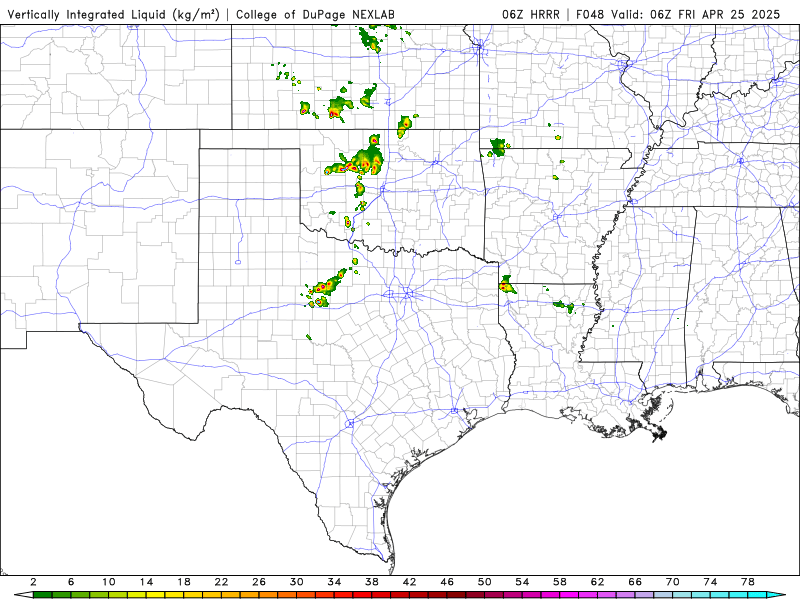The height and width of the screenshot is (600, 800).
Task: Select the cyan swatch below label 78
Action: click(x=757, y=595)
